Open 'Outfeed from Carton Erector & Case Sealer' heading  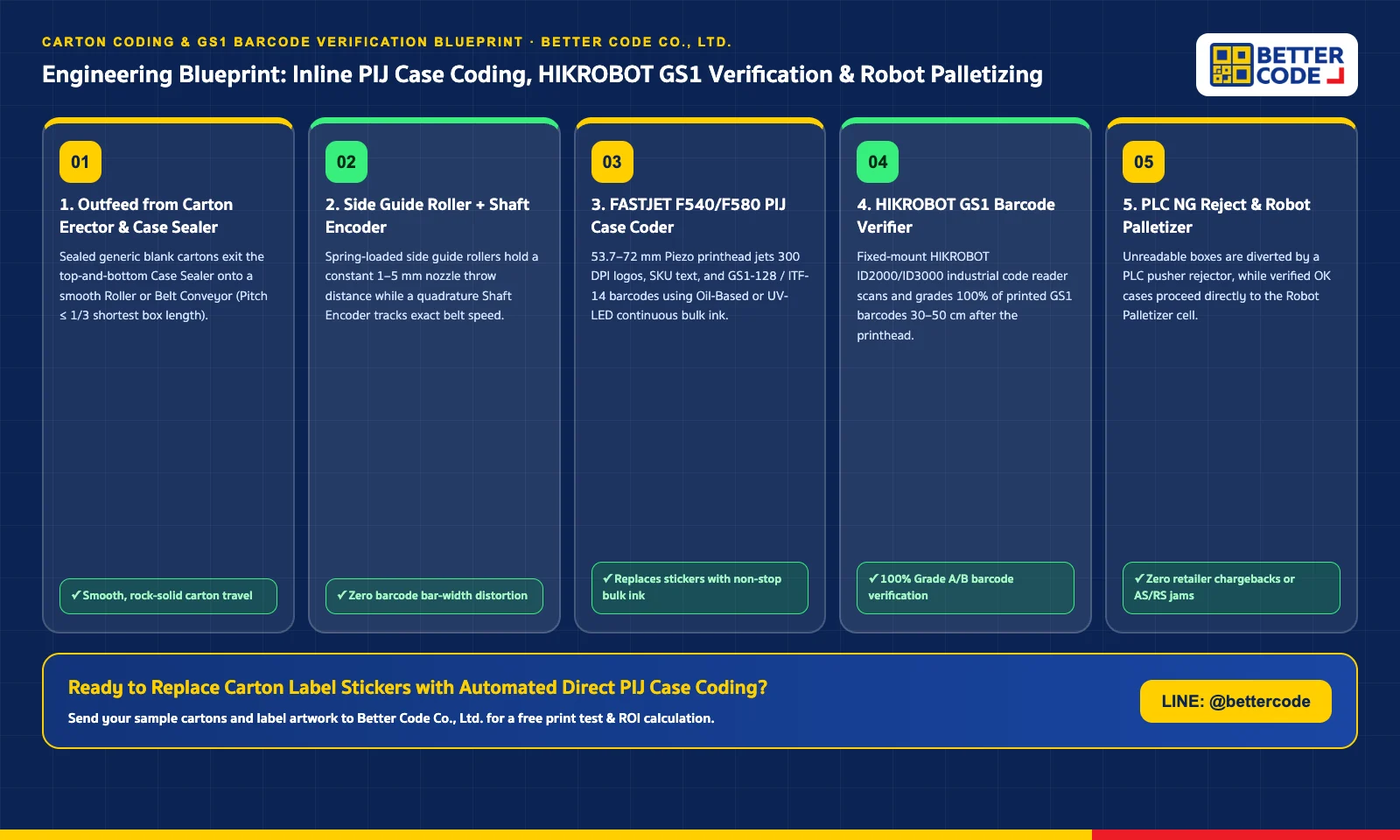point(146,215)
